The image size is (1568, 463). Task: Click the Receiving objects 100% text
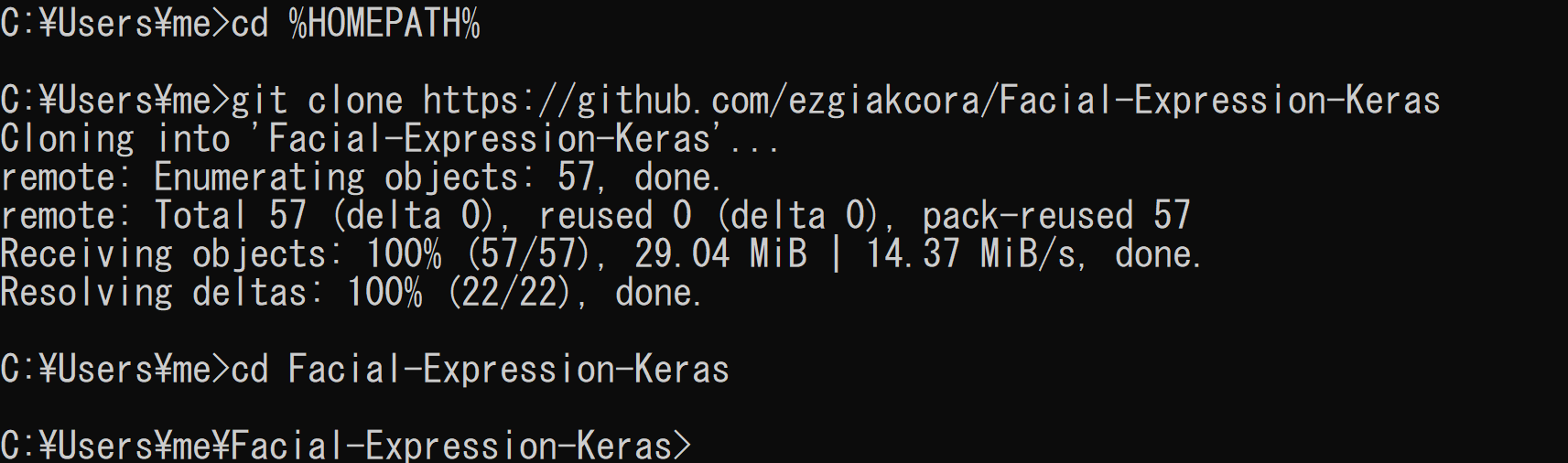(x=221, y=254)
